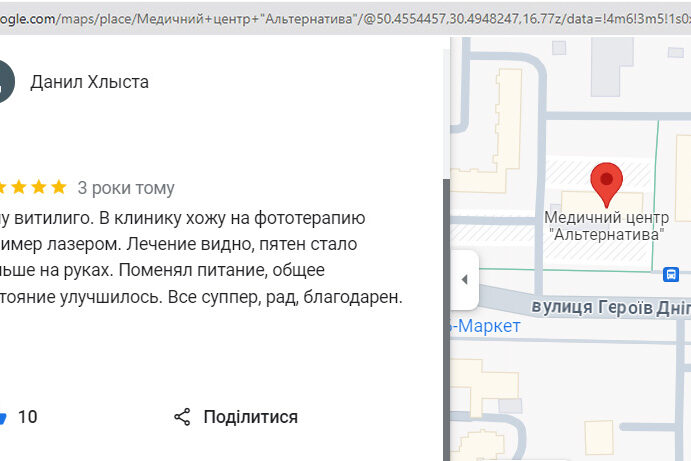This screenshot has height=461, width=691.
Task: Click the Поділитися share button
Action: tap(250, 417)
